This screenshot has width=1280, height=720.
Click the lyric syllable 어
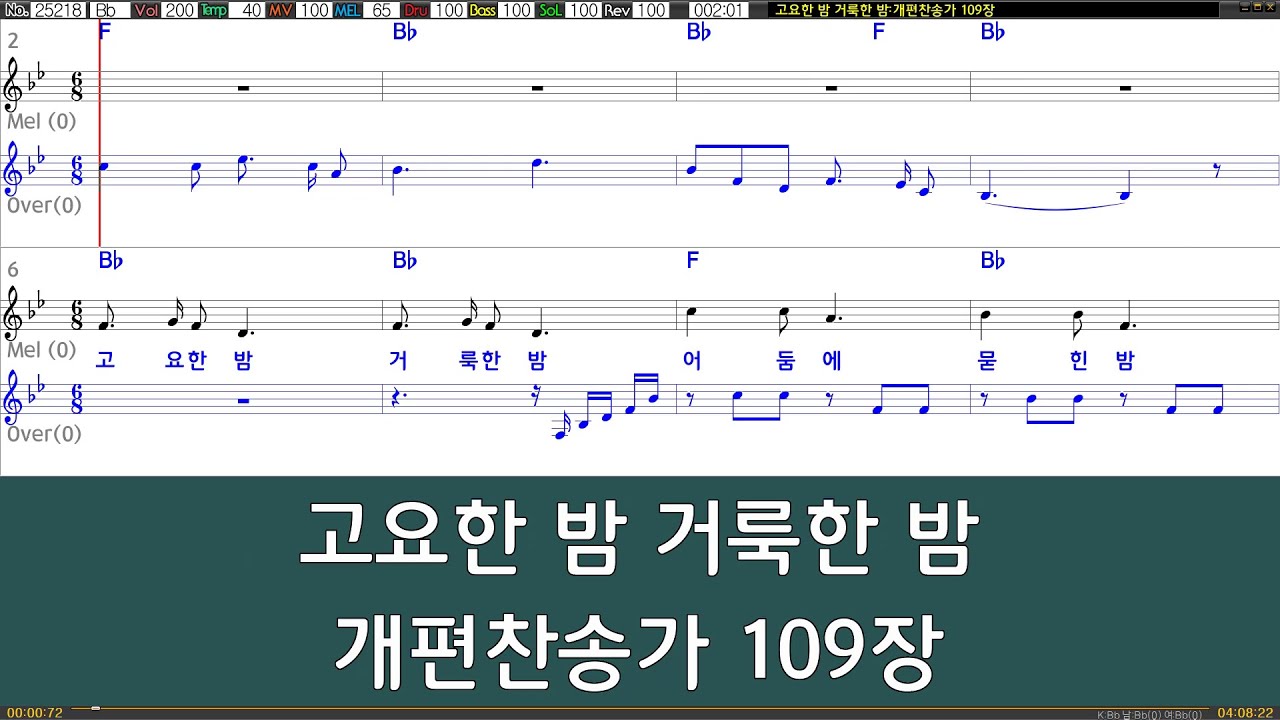[692, 360]
